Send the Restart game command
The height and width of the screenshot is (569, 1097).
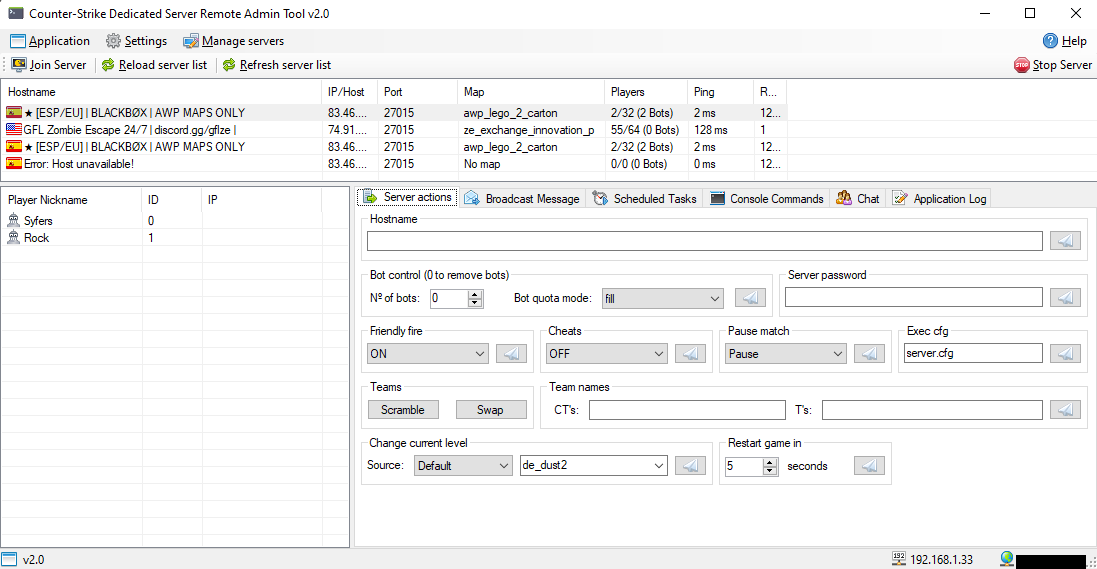(869, 465)
